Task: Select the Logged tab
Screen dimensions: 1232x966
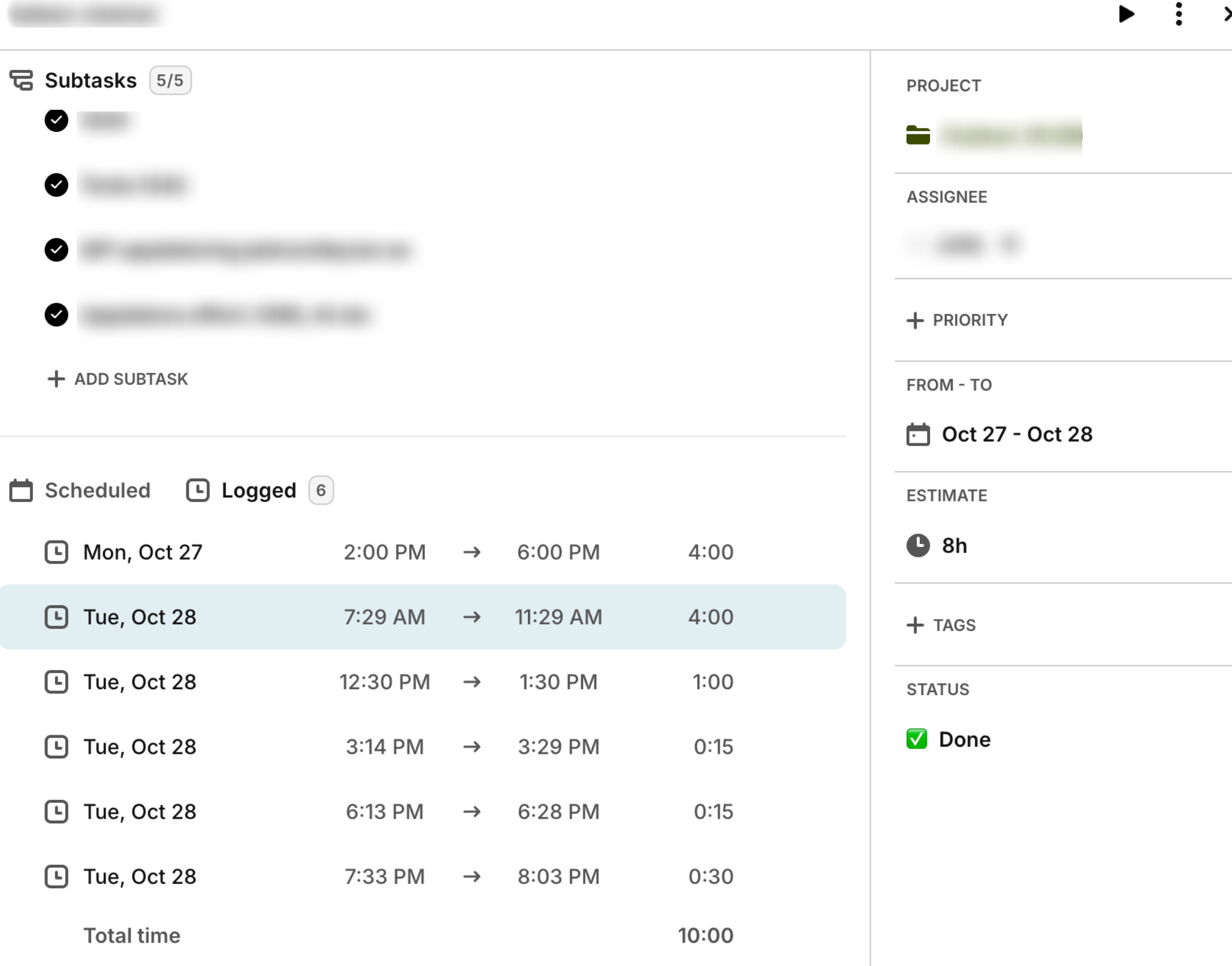Action: click(258, 490)
